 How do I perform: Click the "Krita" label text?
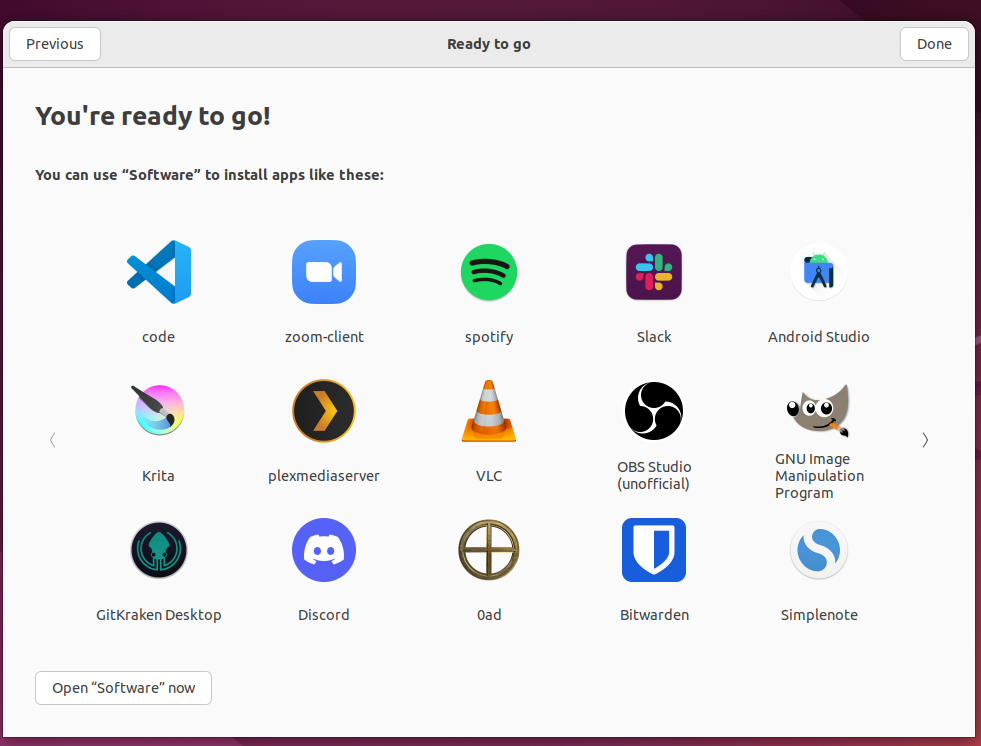click(158, 476)
